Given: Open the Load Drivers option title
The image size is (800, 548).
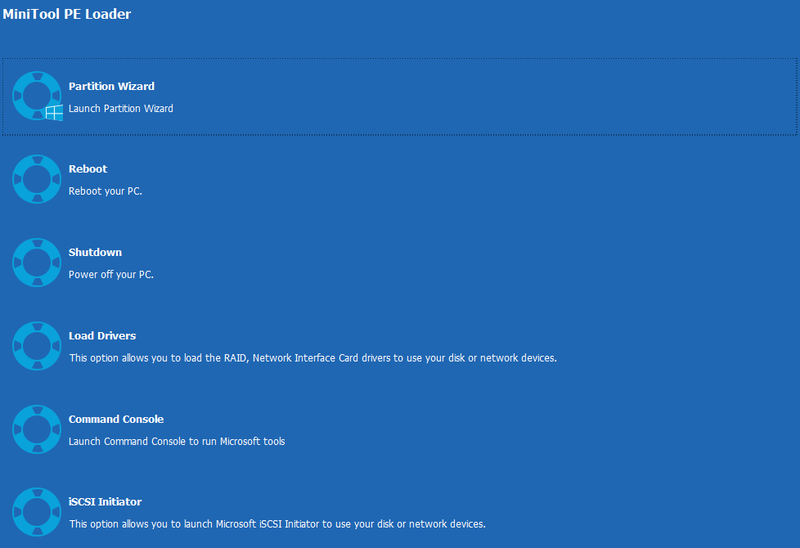Looking at the screenshot, I should click(x=102, y=336).
